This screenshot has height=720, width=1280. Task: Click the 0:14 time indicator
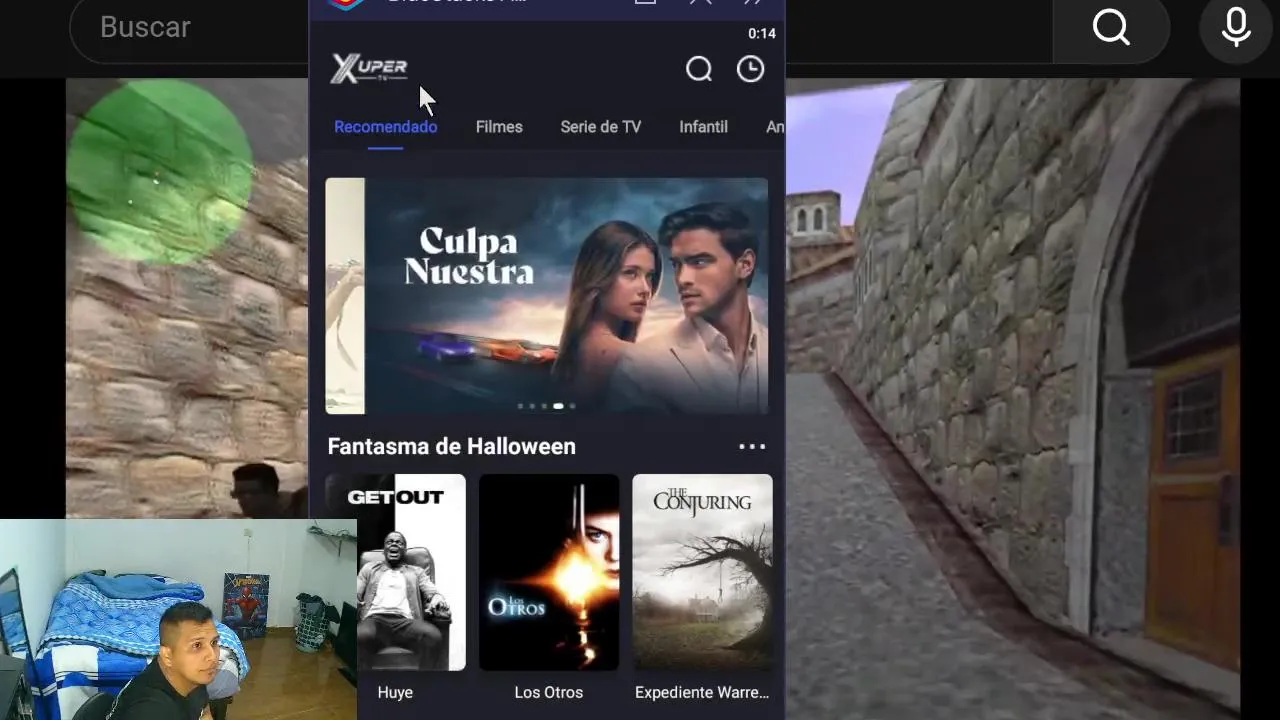[762, 34]
